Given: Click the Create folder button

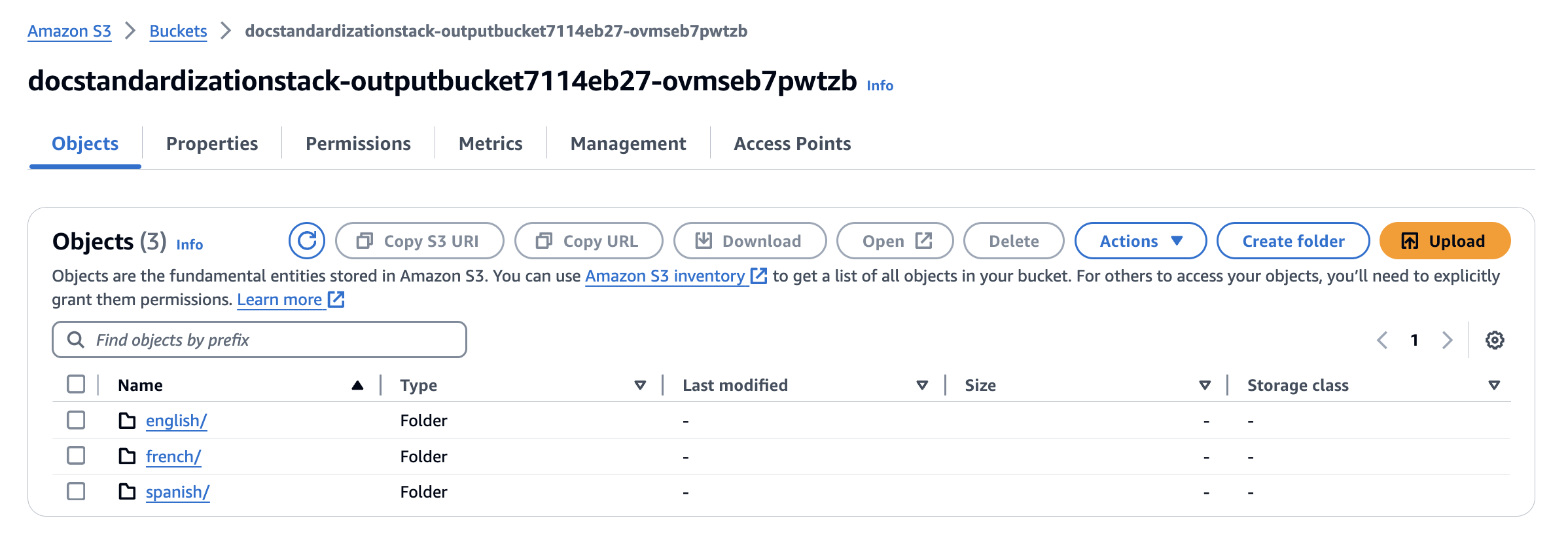Looking at the screenshot, I should (x=1292, y=240).
